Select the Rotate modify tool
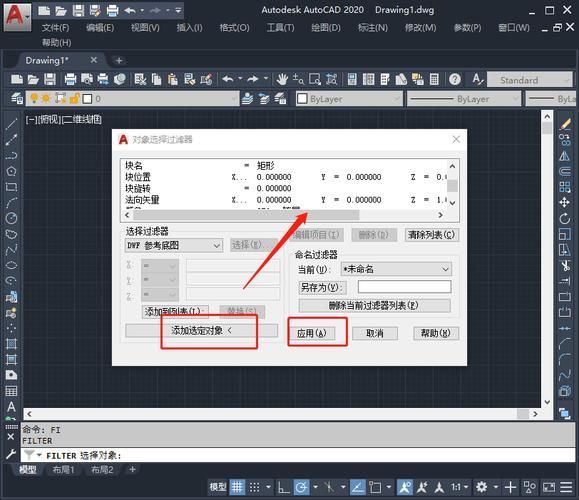579x500 pixels. [x=565, y=218]
